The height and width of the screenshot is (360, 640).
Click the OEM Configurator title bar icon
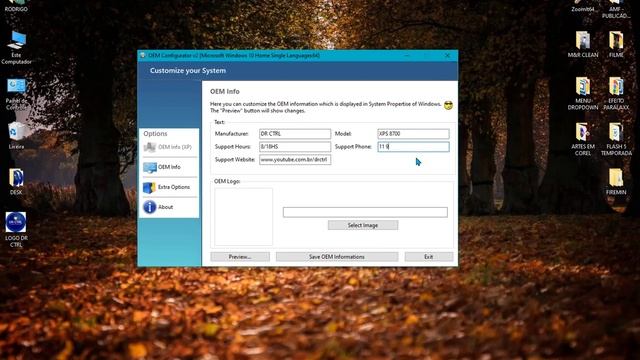click(142, 56)
